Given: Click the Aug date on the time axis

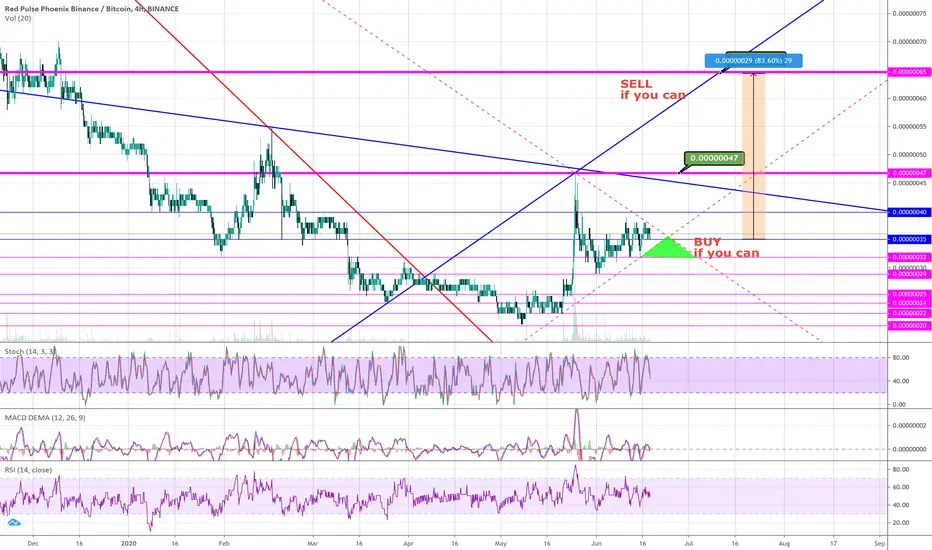Looking at the screenshot, I should pyautogui.click(x=784, y=543).
